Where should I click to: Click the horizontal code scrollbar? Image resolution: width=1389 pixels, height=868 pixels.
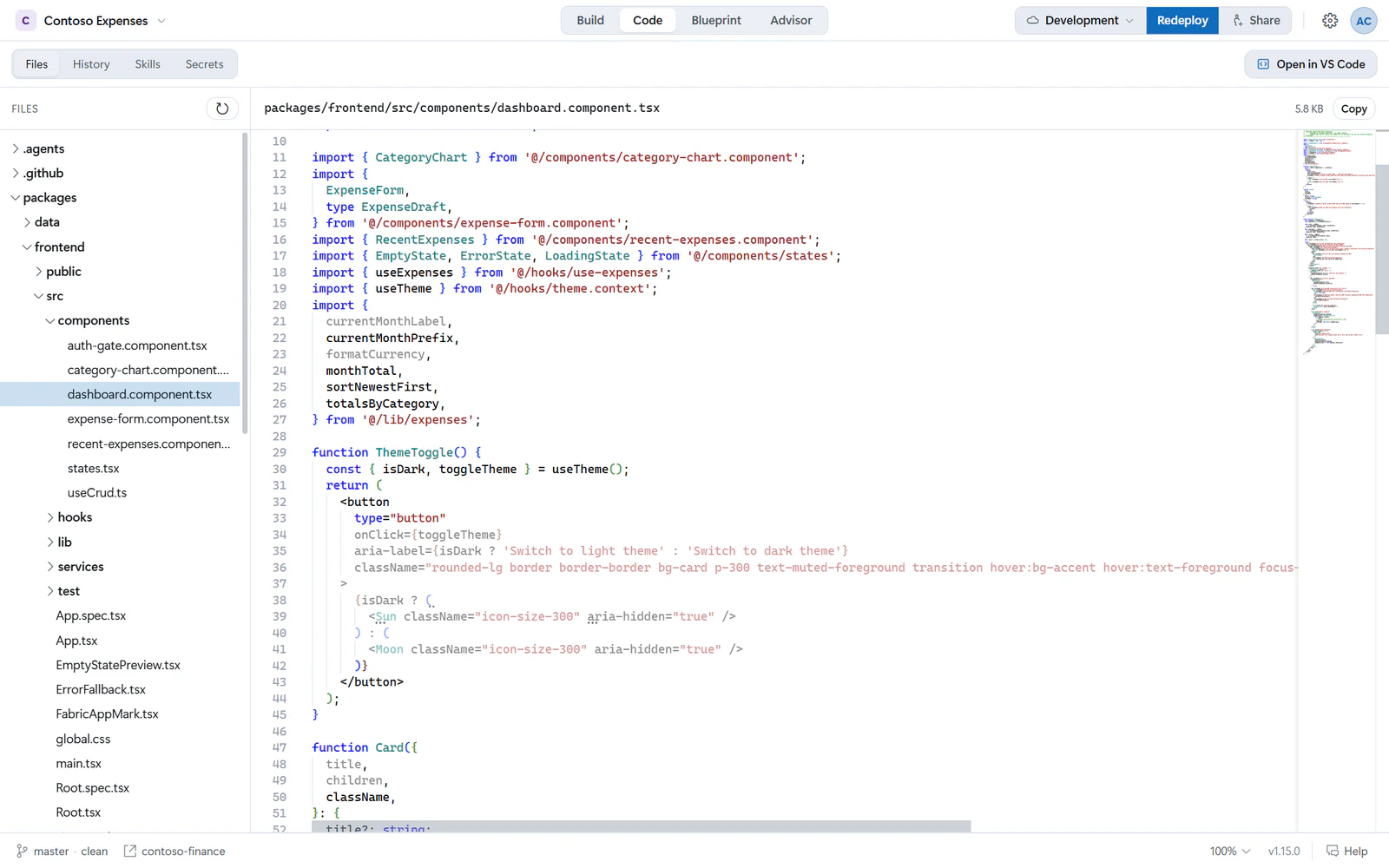point(641,826)
